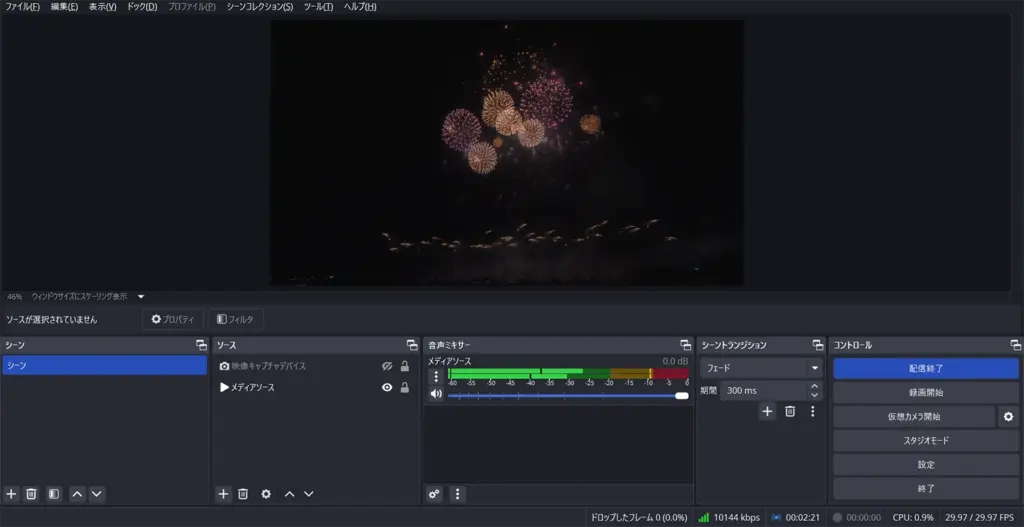
Task: Open virtual camera settings gear icon
Action: tap(1009, 416)
